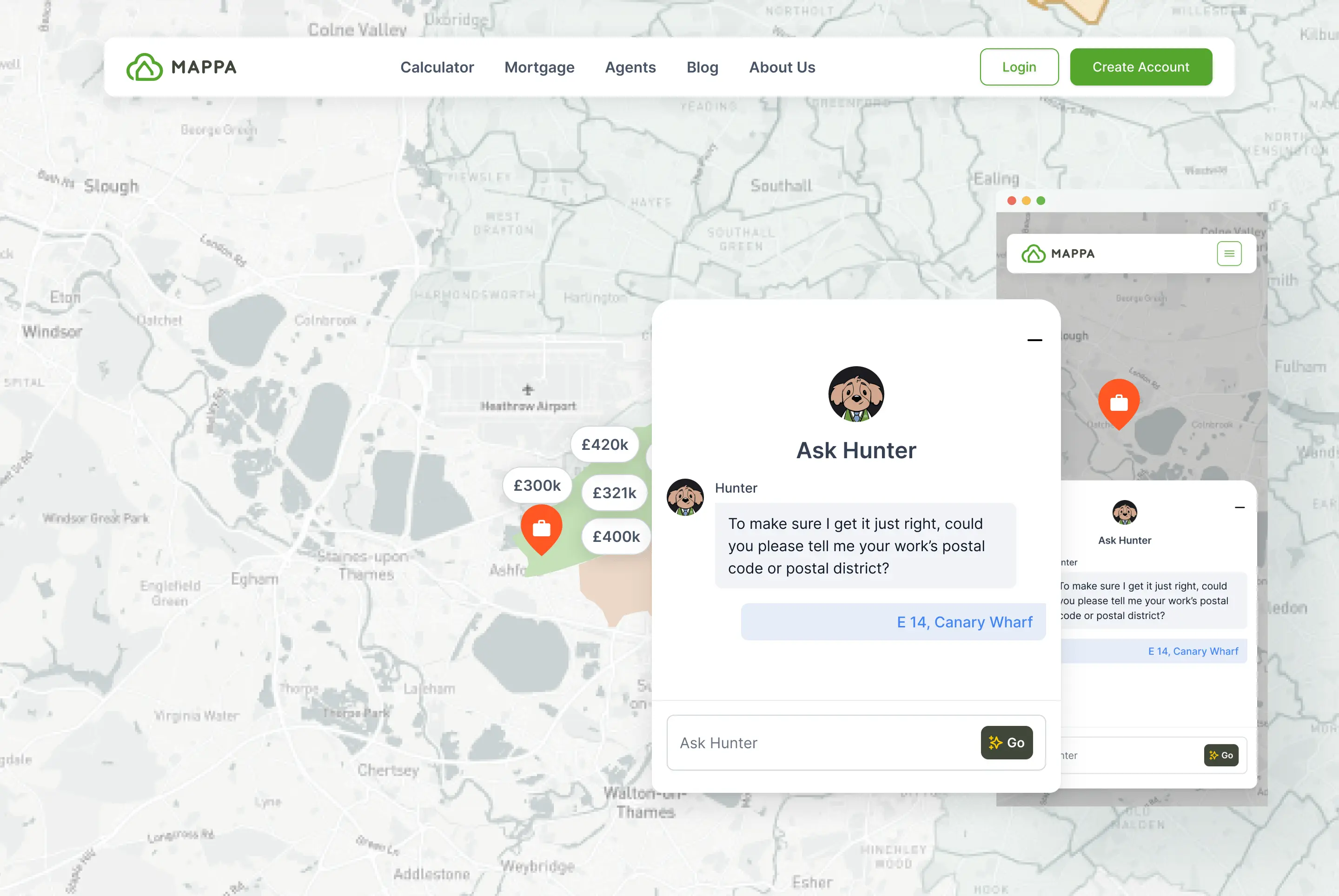Image resolution: width=1339 pixels, height=896 pixels.
Task: Click the orange briefcase pin on main map
Action: click(542, 527)
